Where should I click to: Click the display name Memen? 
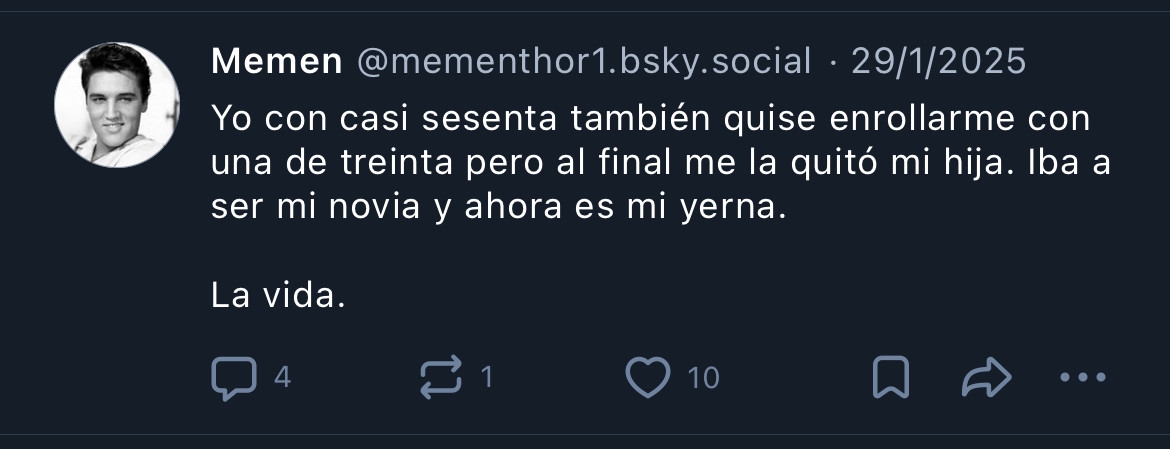(277, 62)
